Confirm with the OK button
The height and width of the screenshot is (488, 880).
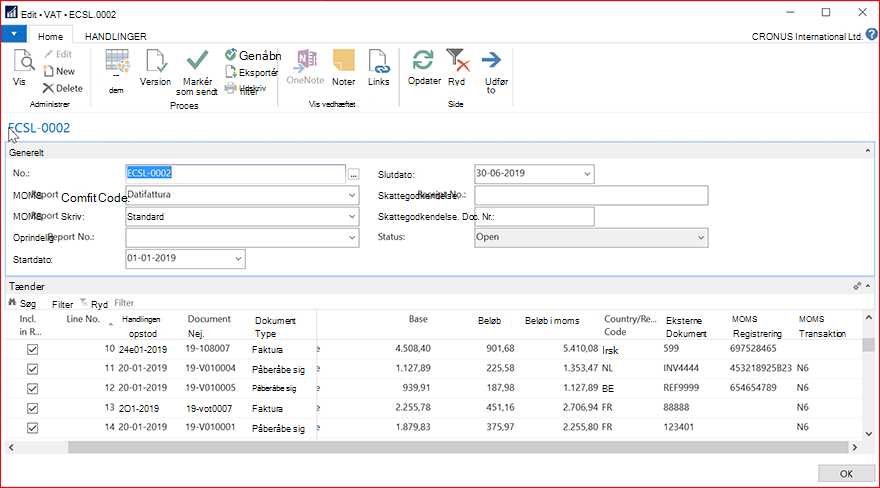[x=846, y=473]
